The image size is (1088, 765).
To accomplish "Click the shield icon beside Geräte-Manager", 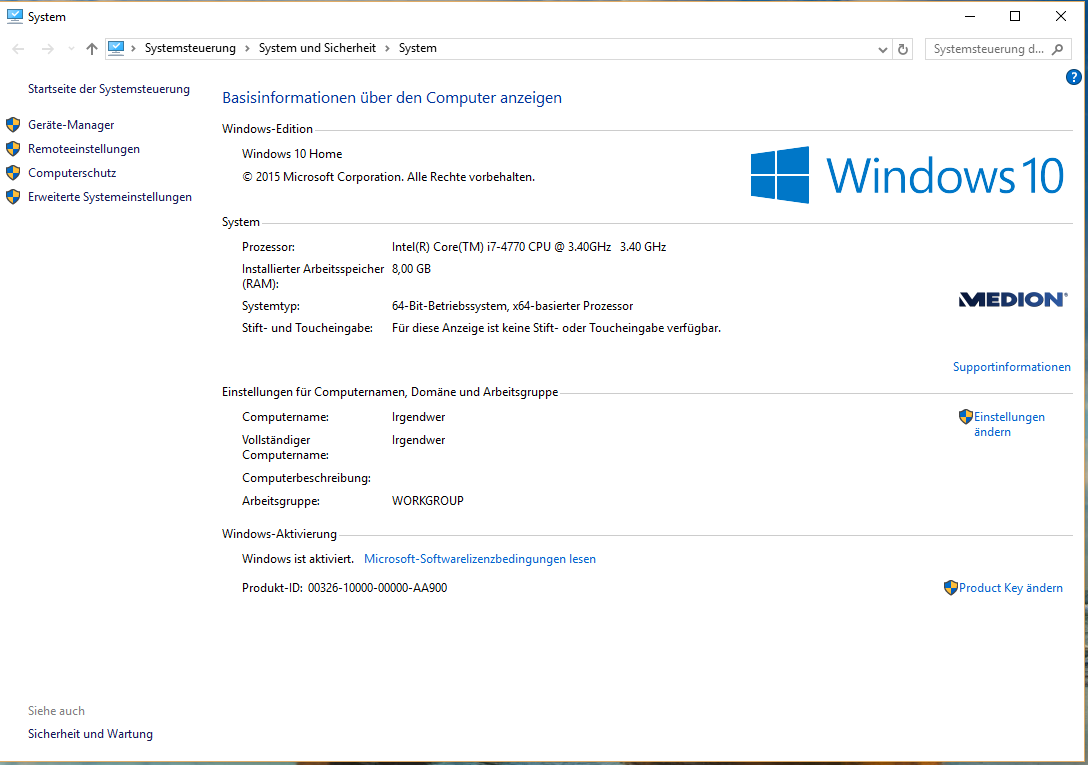I will 13,125.
